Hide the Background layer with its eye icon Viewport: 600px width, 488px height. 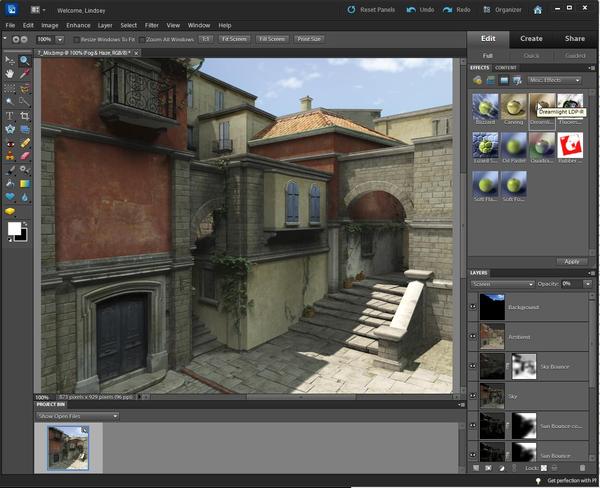[473, 307]
